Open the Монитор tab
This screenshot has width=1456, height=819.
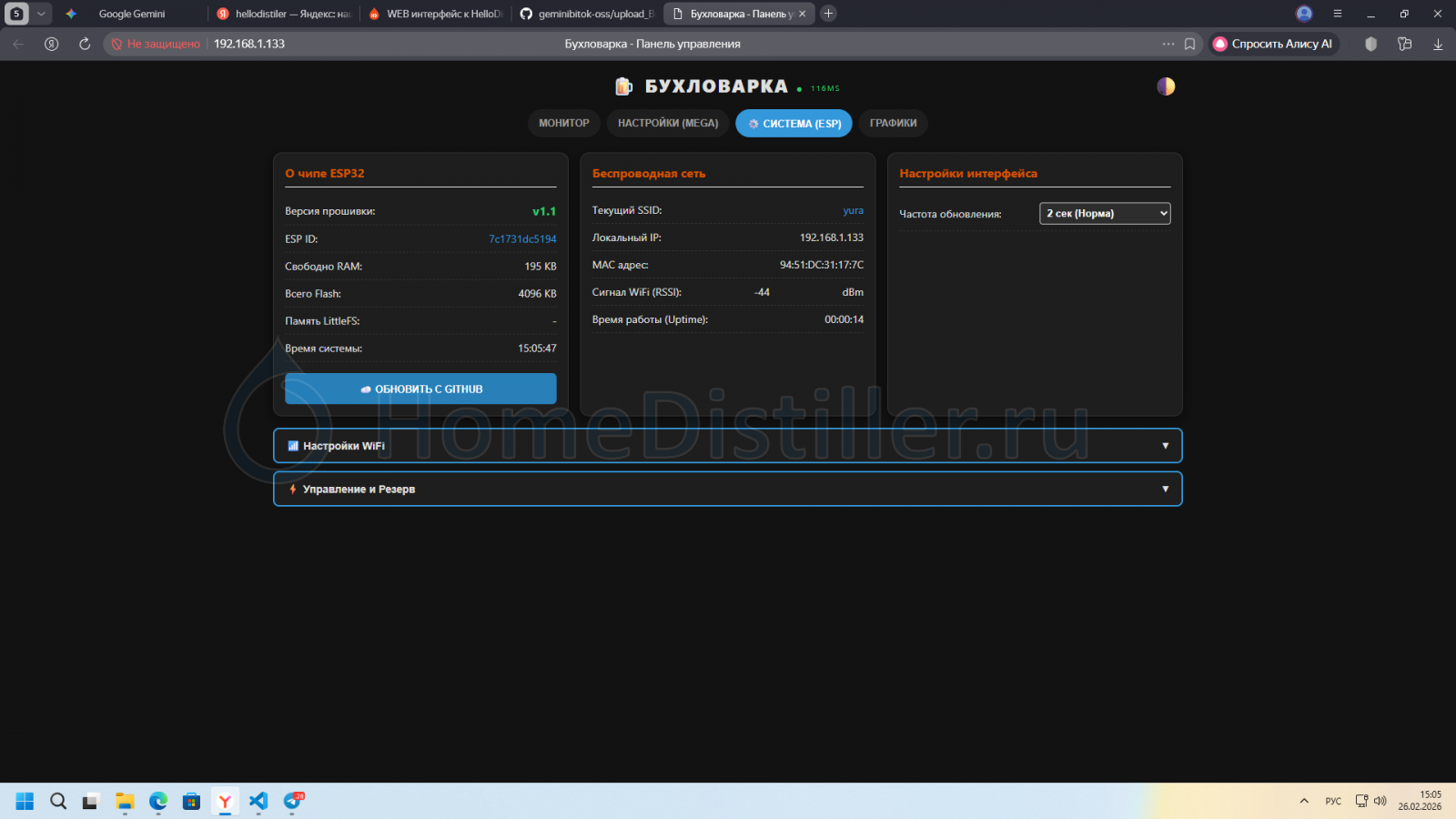pos(563,123)
